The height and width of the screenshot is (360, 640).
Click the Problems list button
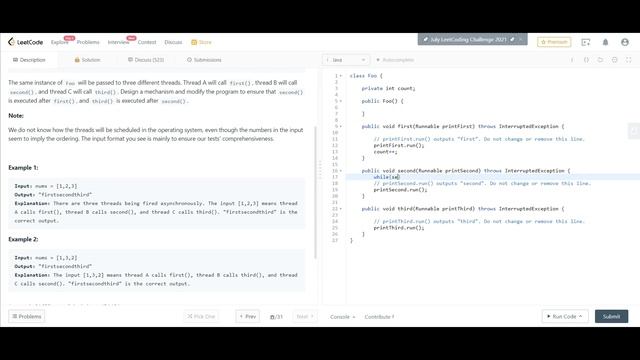(27, 316)
